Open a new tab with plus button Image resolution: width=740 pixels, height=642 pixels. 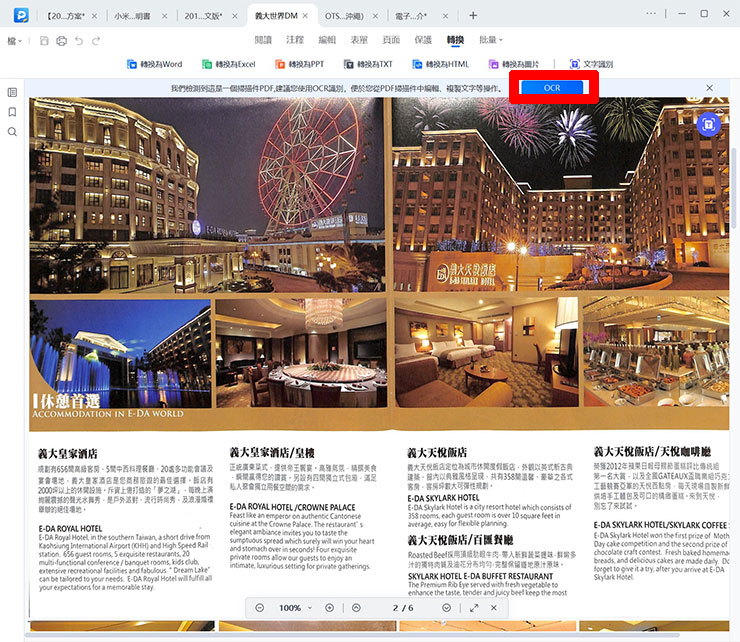(x=473, y=16)
